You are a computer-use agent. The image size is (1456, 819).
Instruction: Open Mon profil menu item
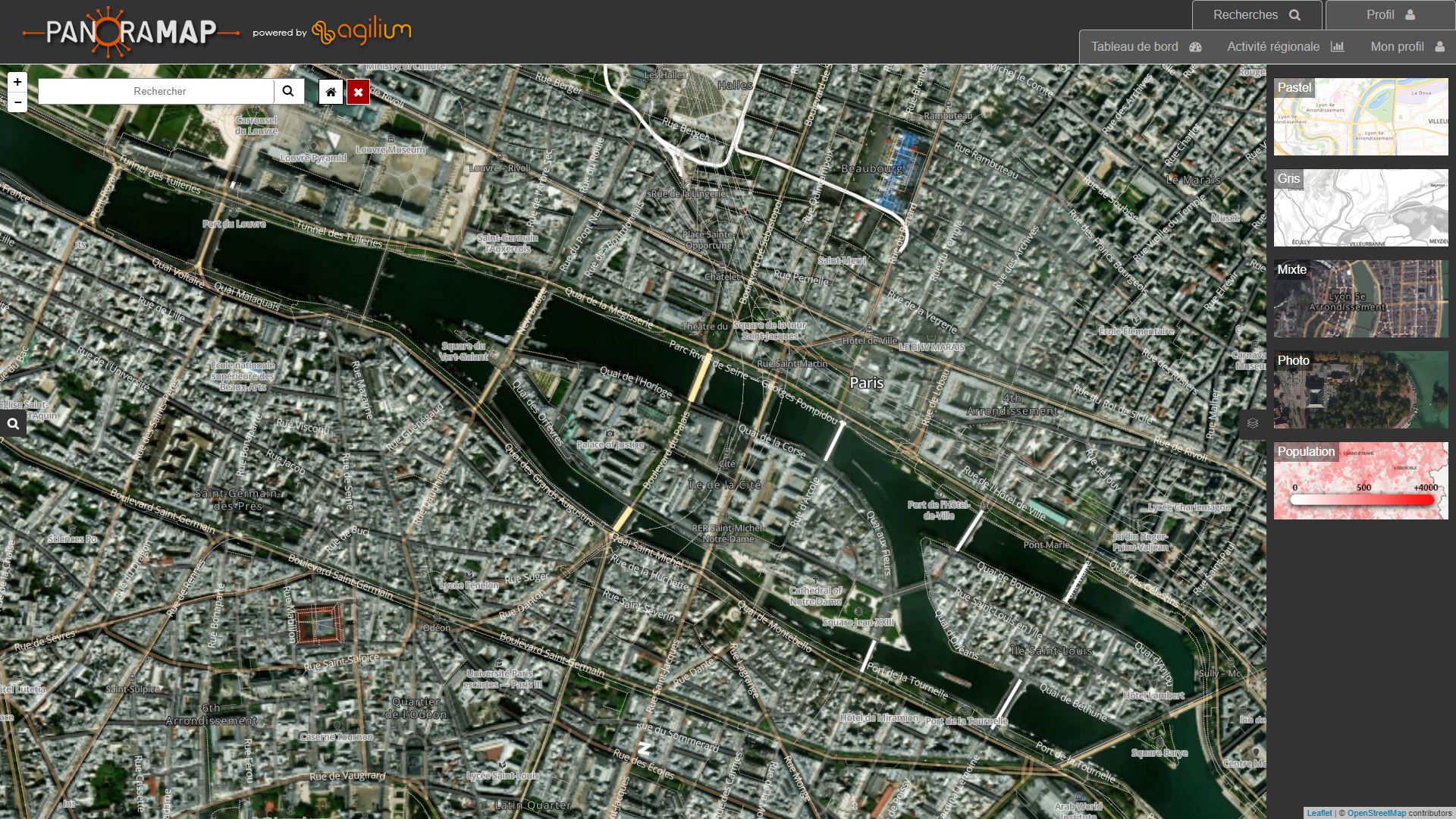[x=1407, y=47]
